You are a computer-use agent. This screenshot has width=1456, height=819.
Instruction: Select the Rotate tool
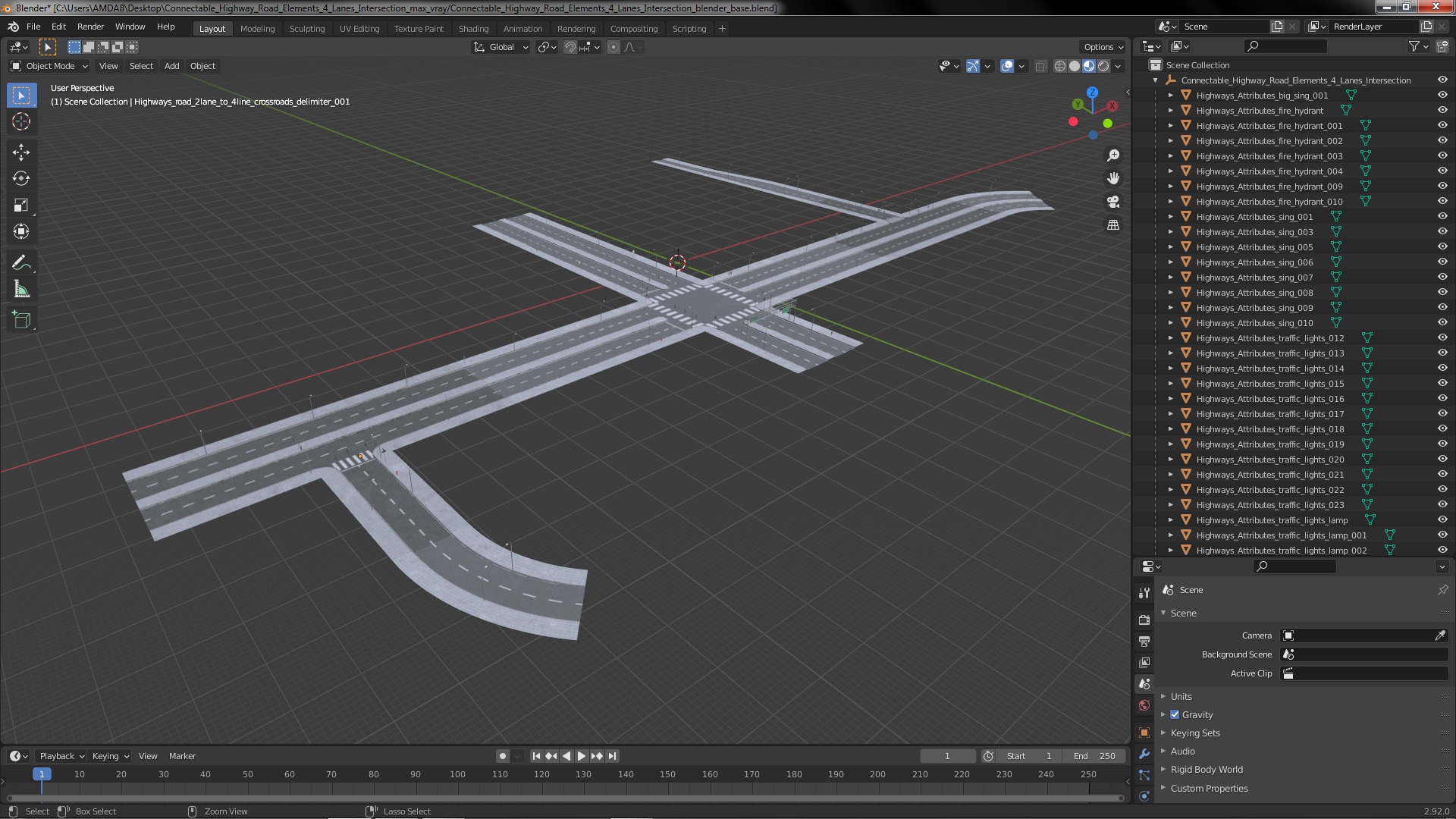click(x=21, y=178)
